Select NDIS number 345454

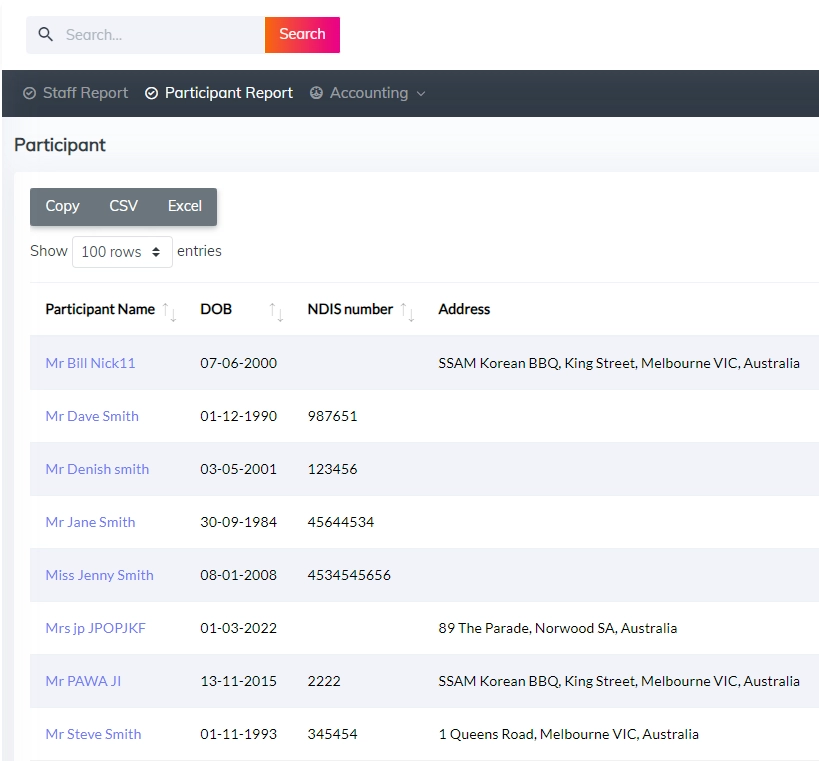tap(333, 734)
